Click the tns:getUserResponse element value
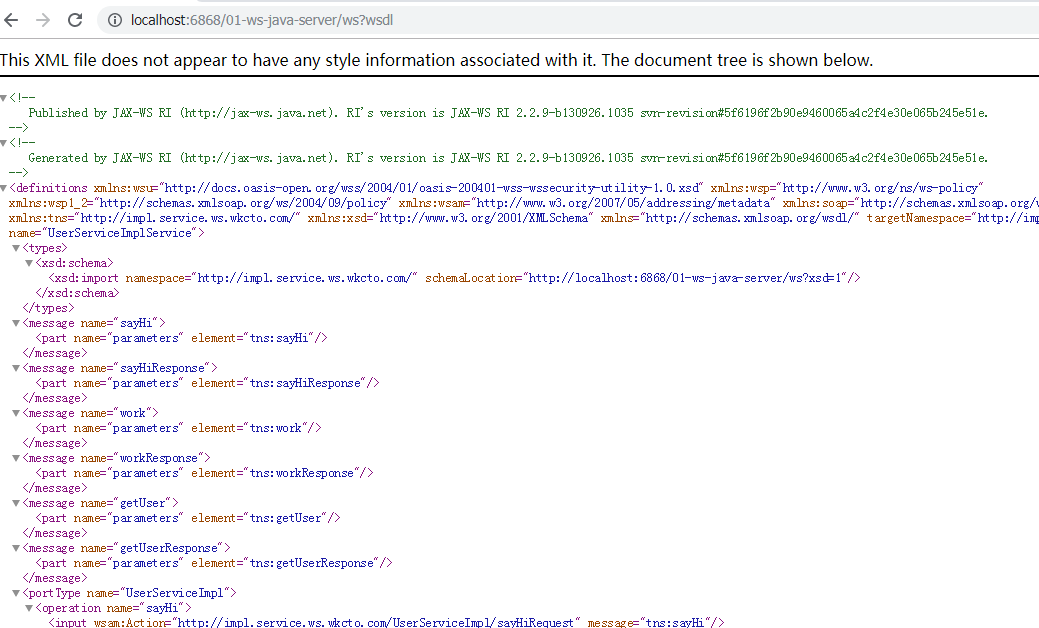 click(x=311, y=564)
